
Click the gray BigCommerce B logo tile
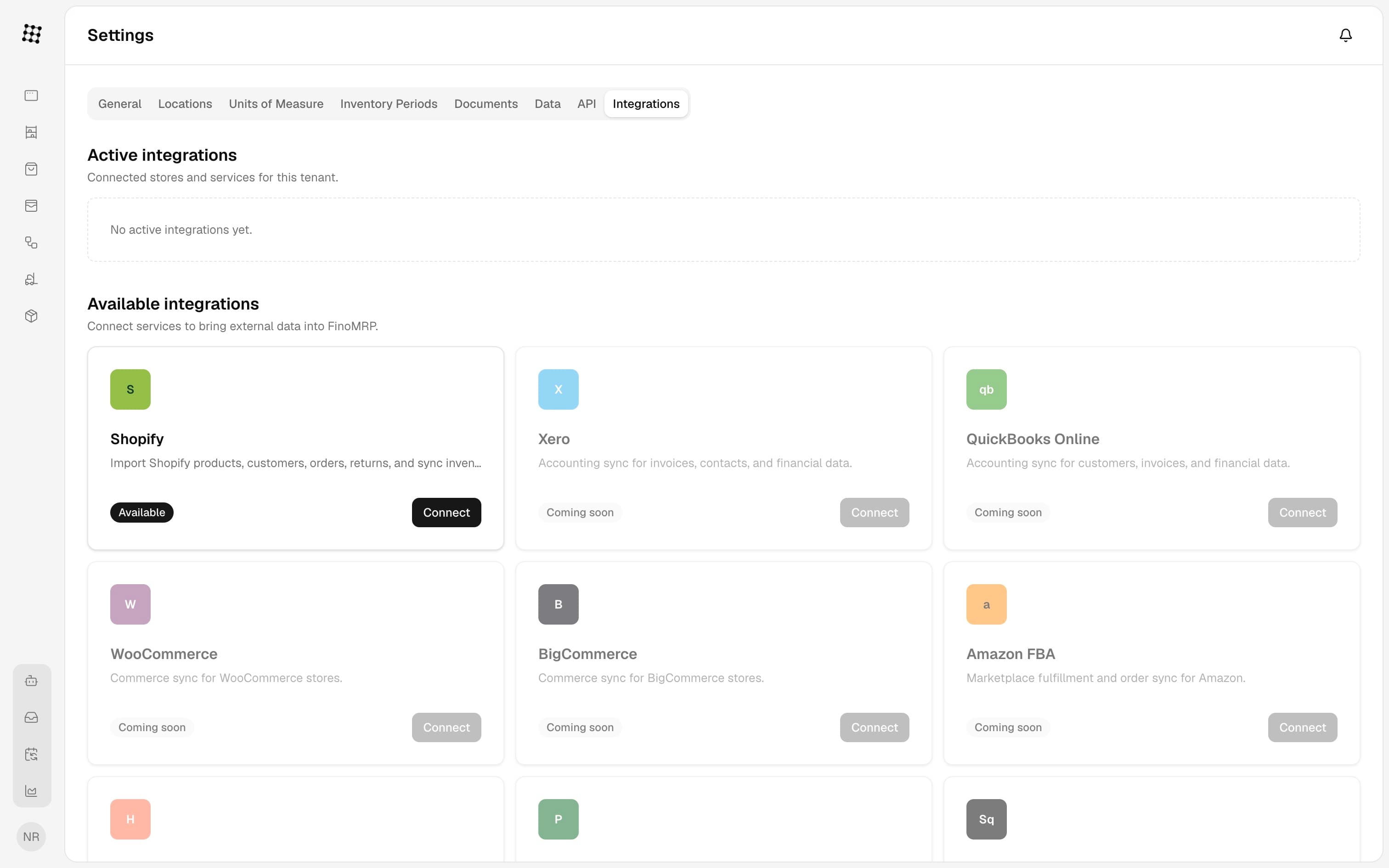pos(559,604)
